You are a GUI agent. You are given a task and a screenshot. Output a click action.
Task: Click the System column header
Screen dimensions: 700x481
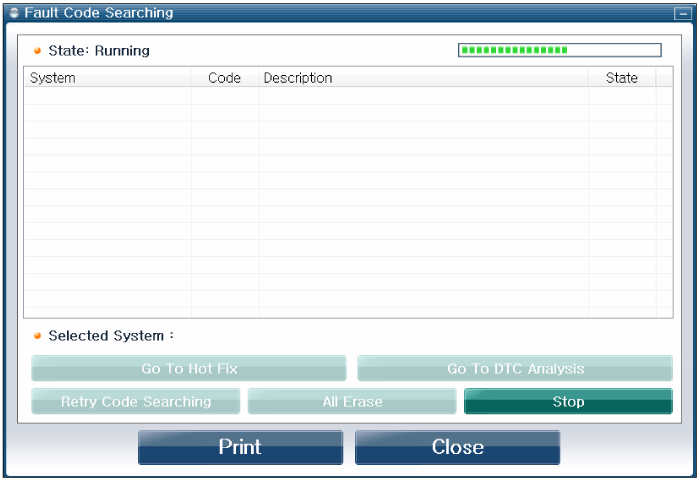[x=108, y=78]
